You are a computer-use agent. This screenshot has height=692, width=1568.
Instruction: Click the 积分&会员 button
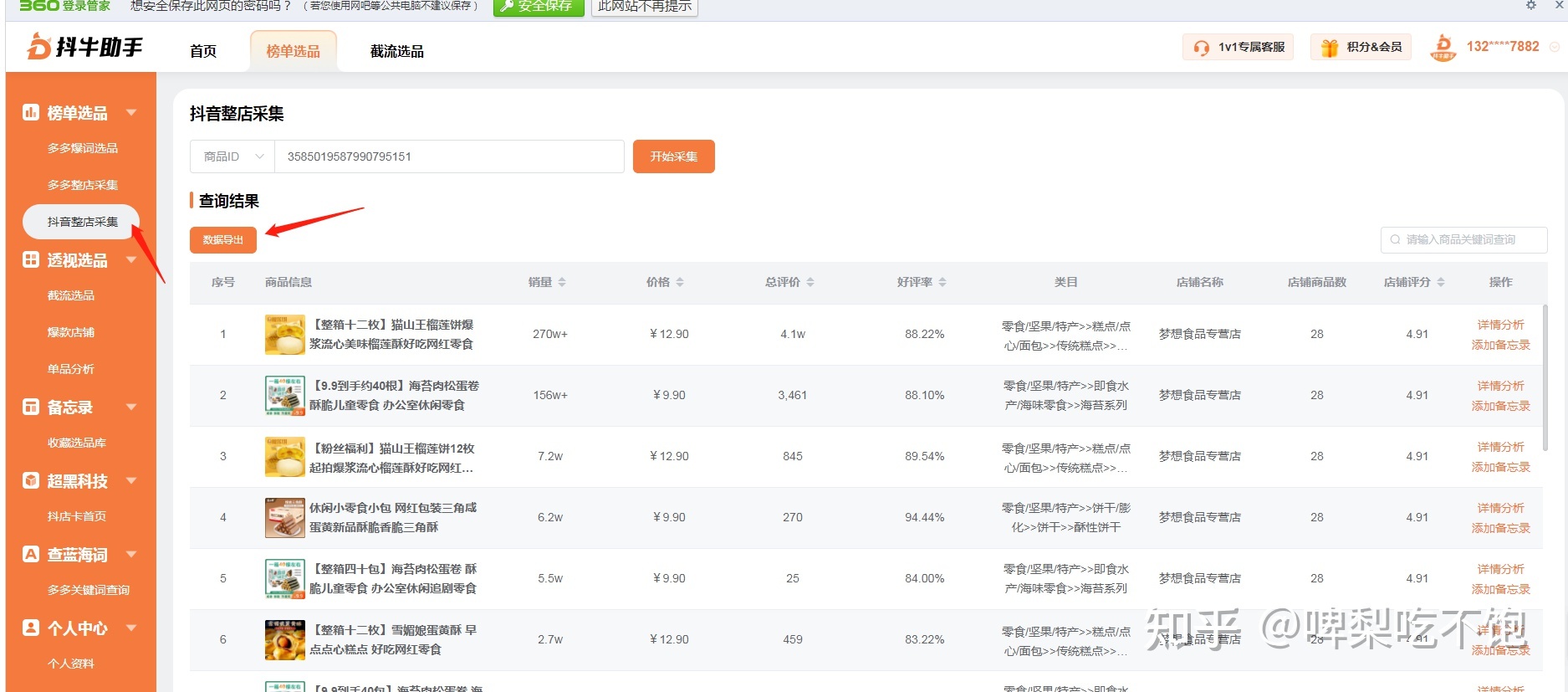coord(1361,47)
